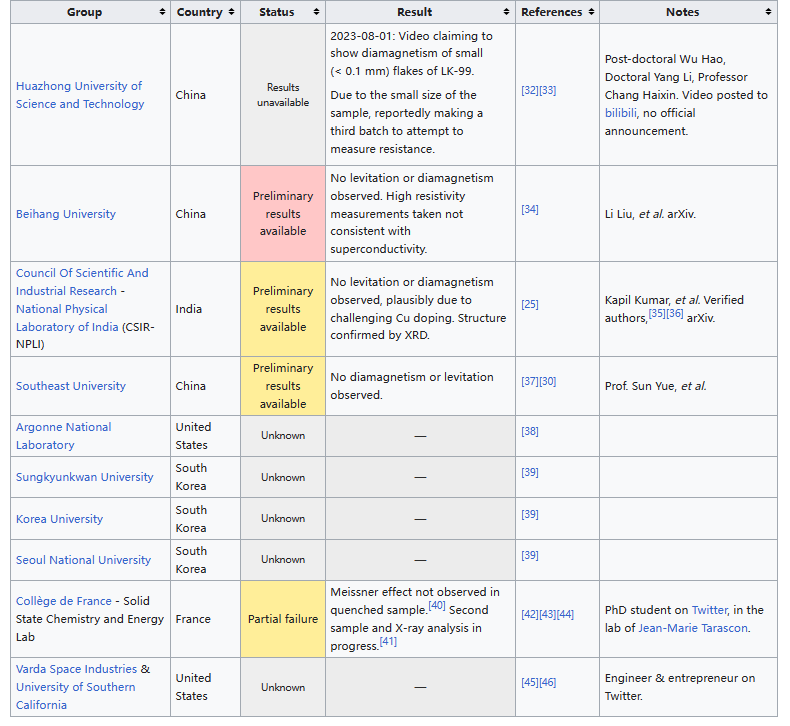The height and width of the screenshot is (726, 790).
Task: Sort table by Group column arrows
Action: point(162,12)
